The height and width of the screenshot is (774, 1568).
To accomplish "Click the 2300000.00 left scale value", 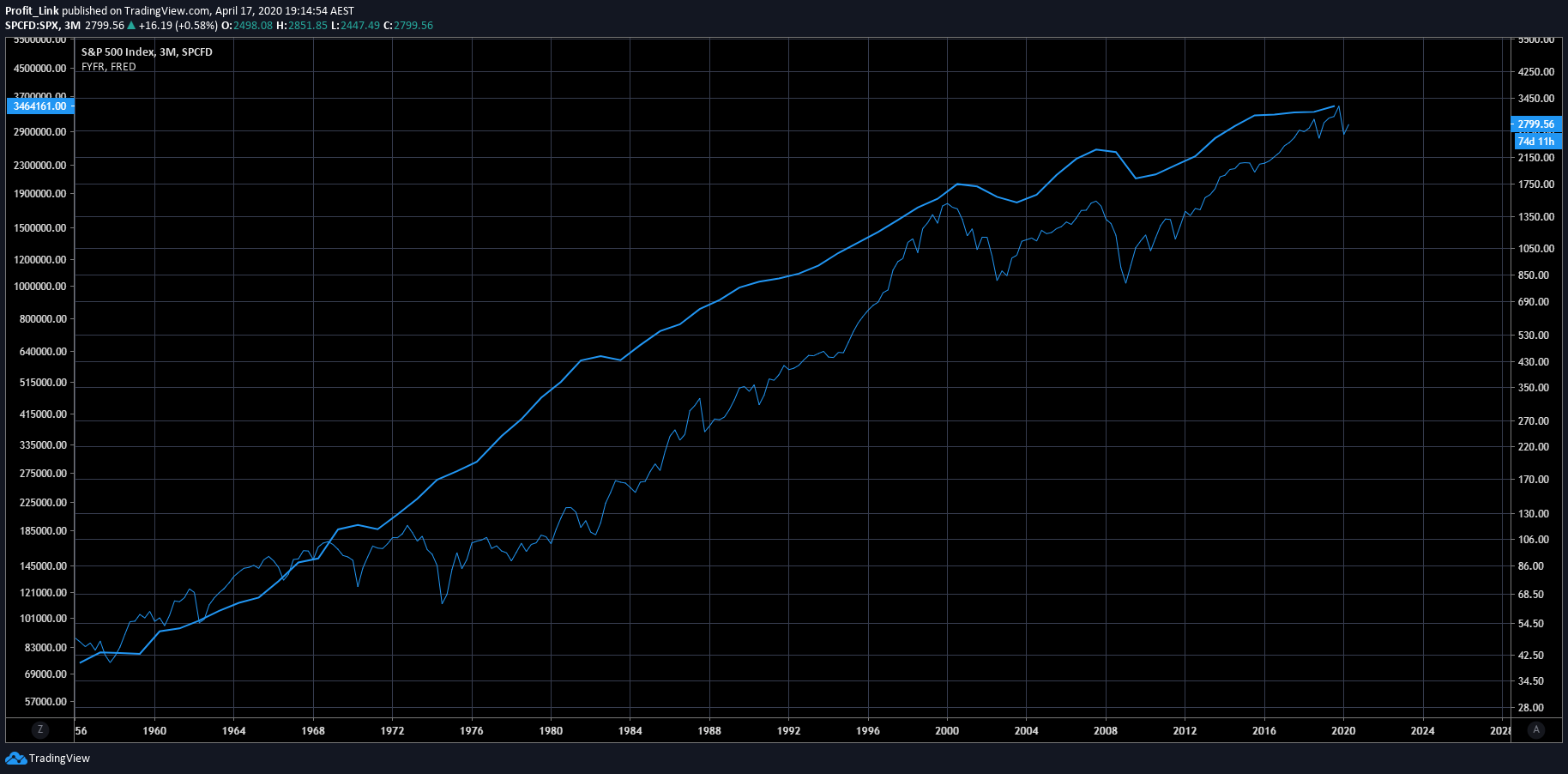I will pos(40,166).
